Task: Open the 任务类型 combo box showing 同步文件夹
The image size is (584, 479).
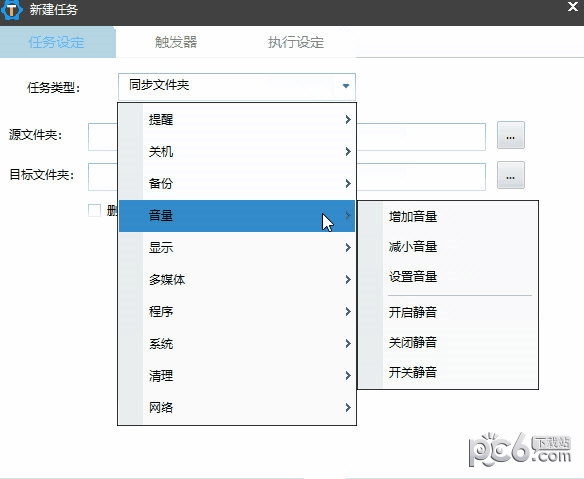Action: pyautogui.click(x=237, y=86)
